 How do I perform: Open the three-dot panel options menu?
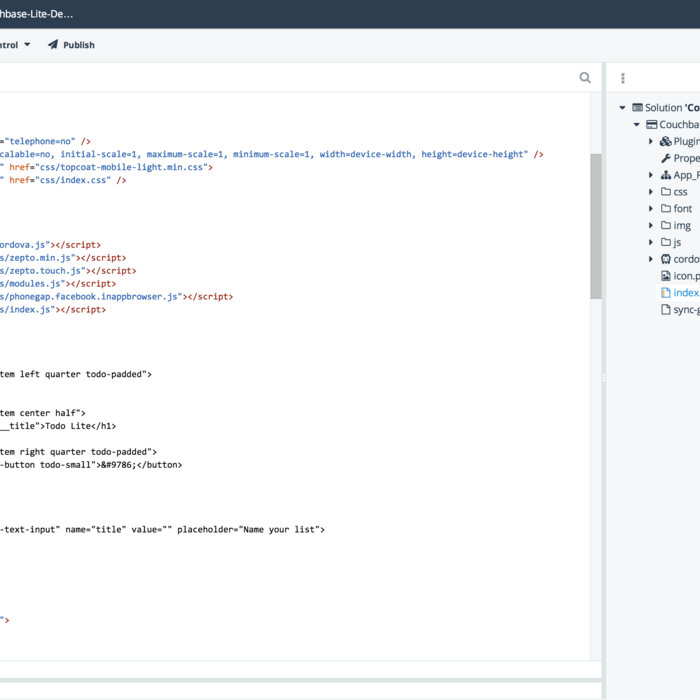(623, 78)
